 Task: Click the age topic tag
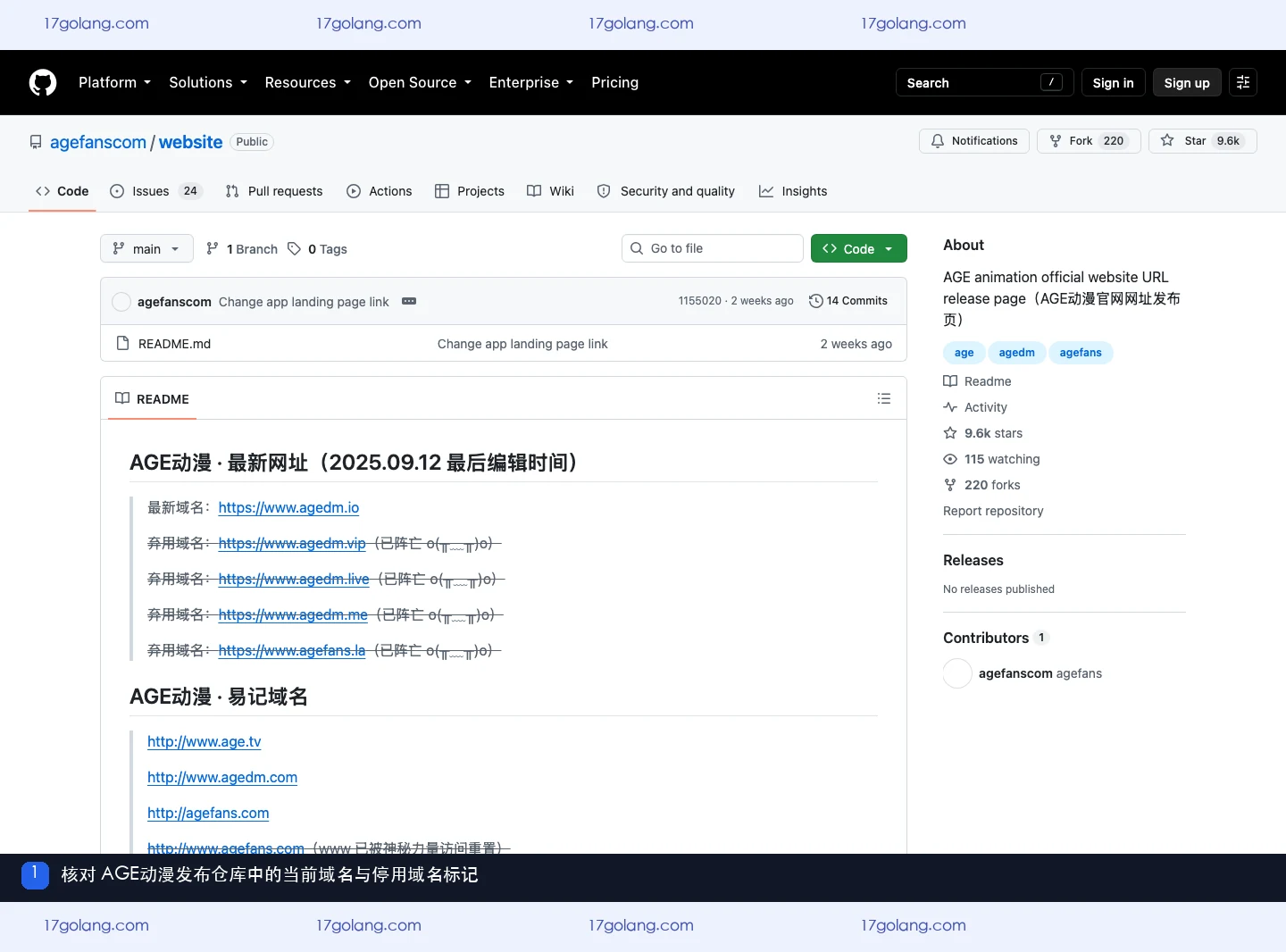click(964, 353)
